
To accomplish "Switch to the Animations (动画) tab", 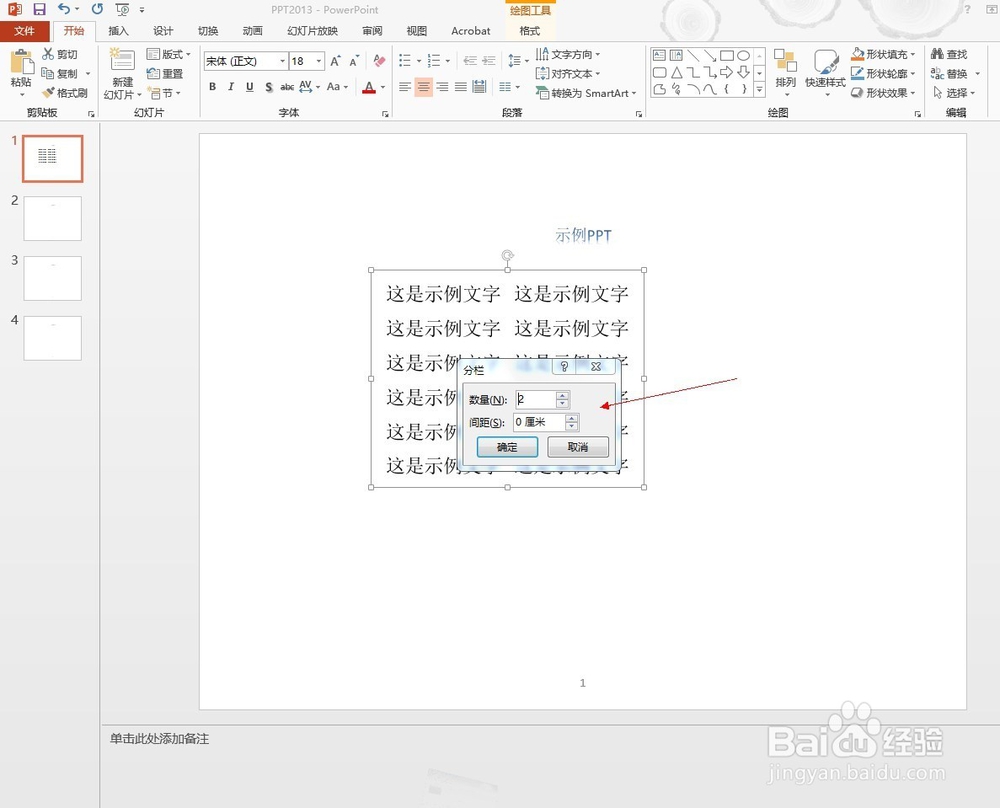I will (x=252, y=31).
